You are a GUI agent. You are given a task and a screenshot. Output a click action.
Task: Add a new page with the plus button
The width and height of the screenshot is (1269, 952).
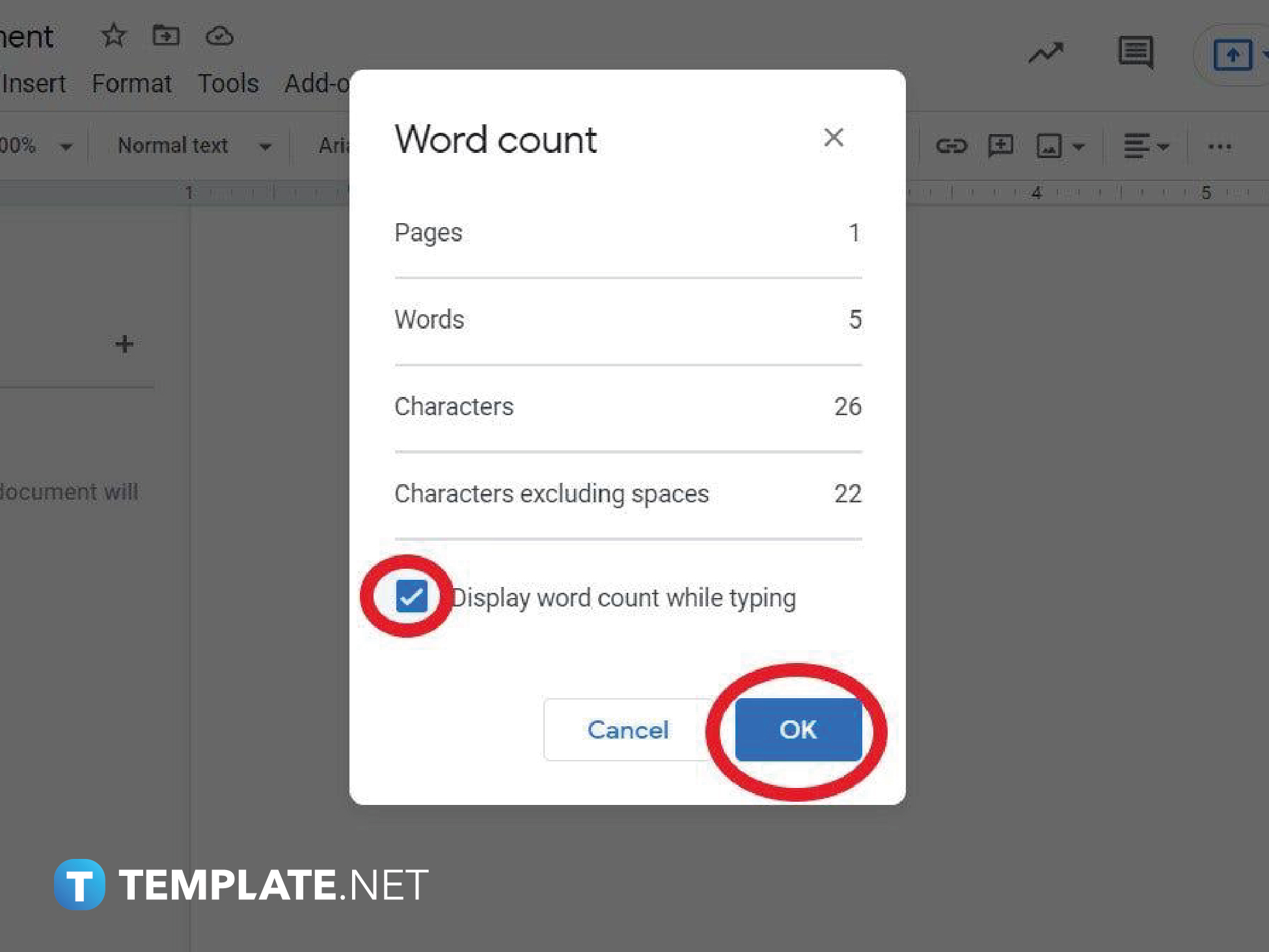click(123, 343)
